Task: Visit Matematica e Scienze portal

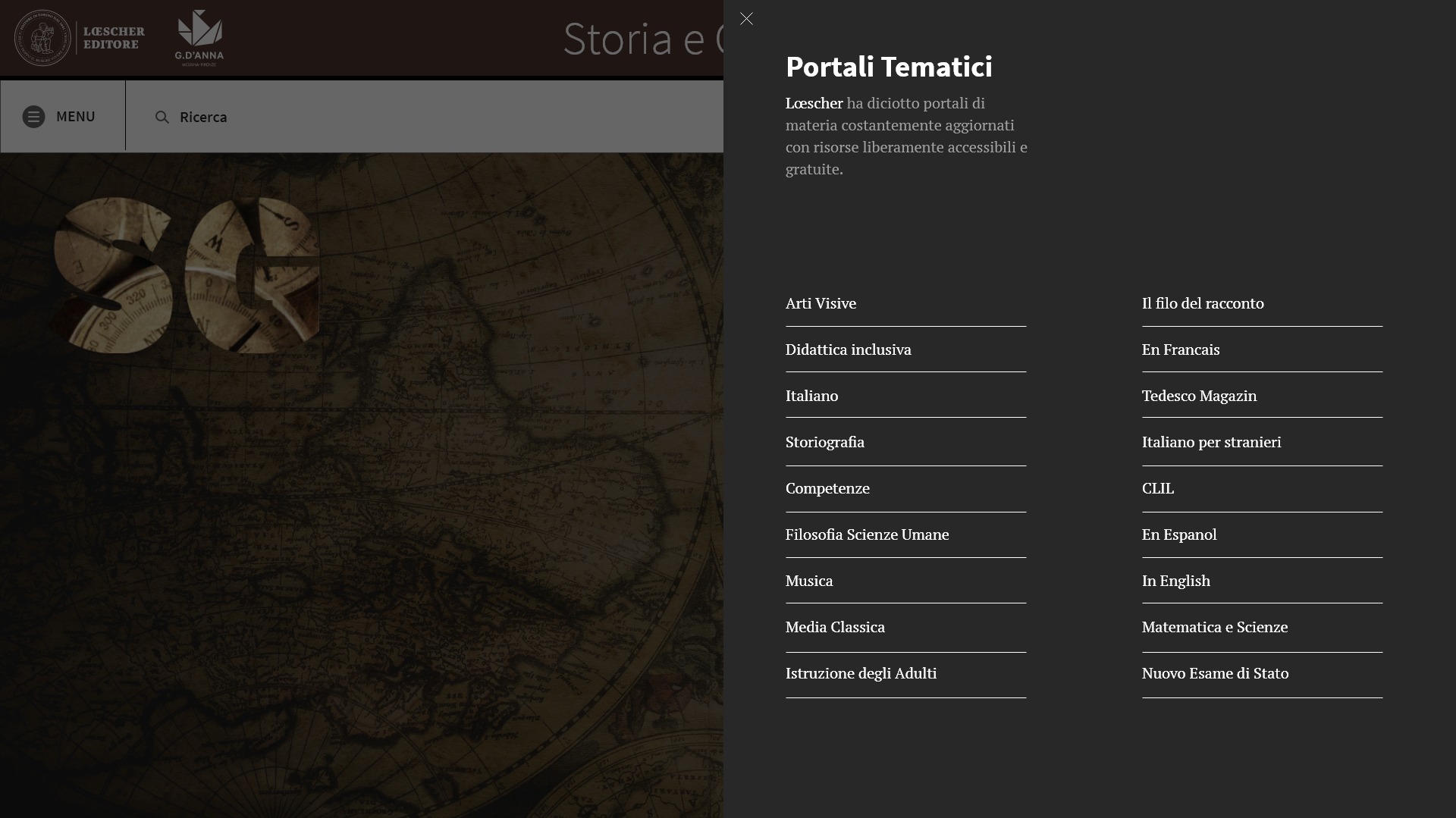Action: [x=1214, y=627]
